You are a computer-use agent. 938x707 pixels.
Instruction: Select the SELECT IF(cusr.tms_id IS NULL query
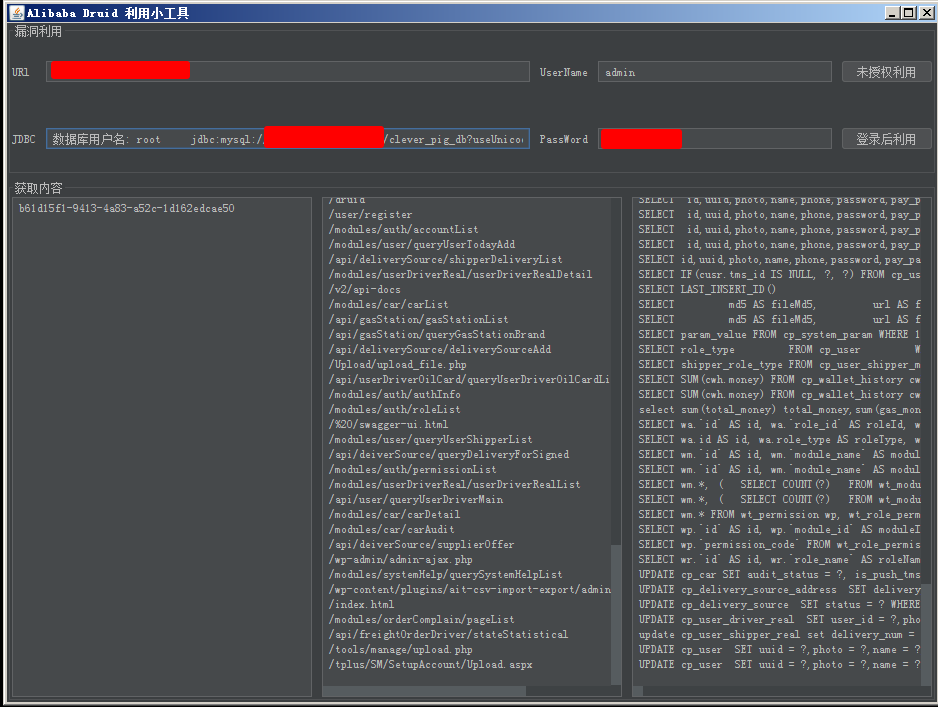[779, 274]
